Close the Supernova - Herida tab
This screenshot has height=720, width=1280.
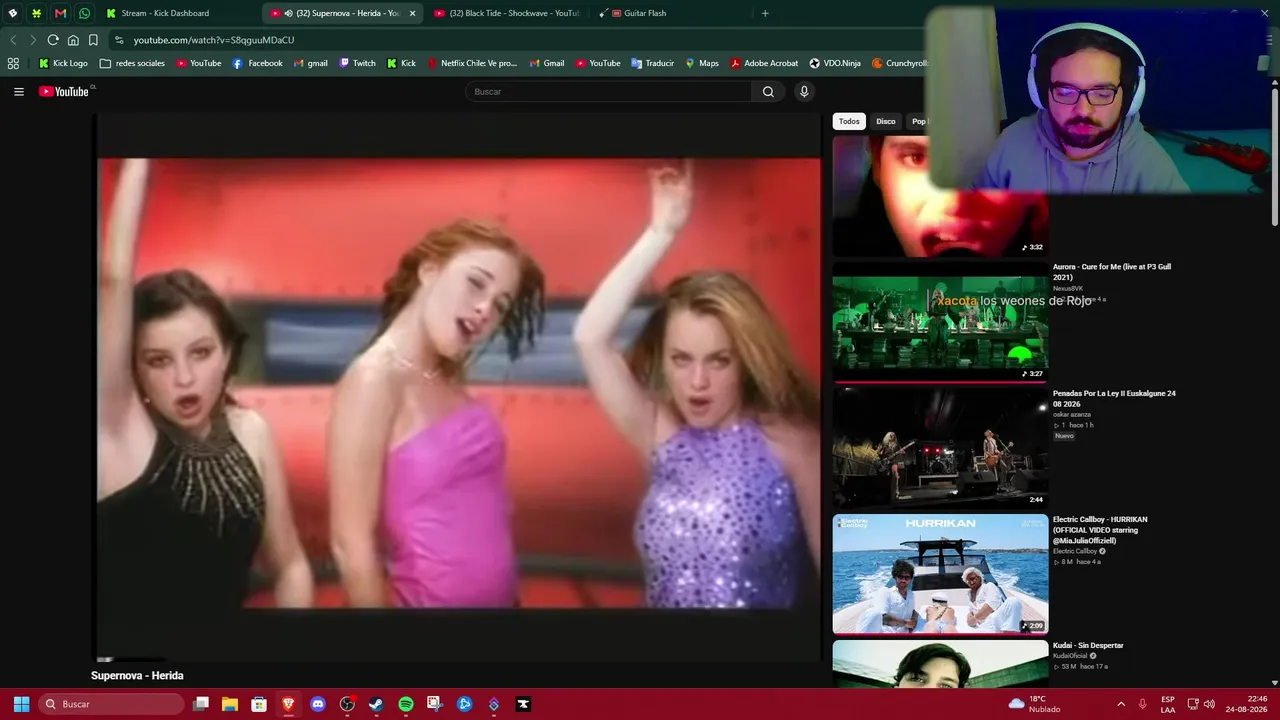coord(412,13)
